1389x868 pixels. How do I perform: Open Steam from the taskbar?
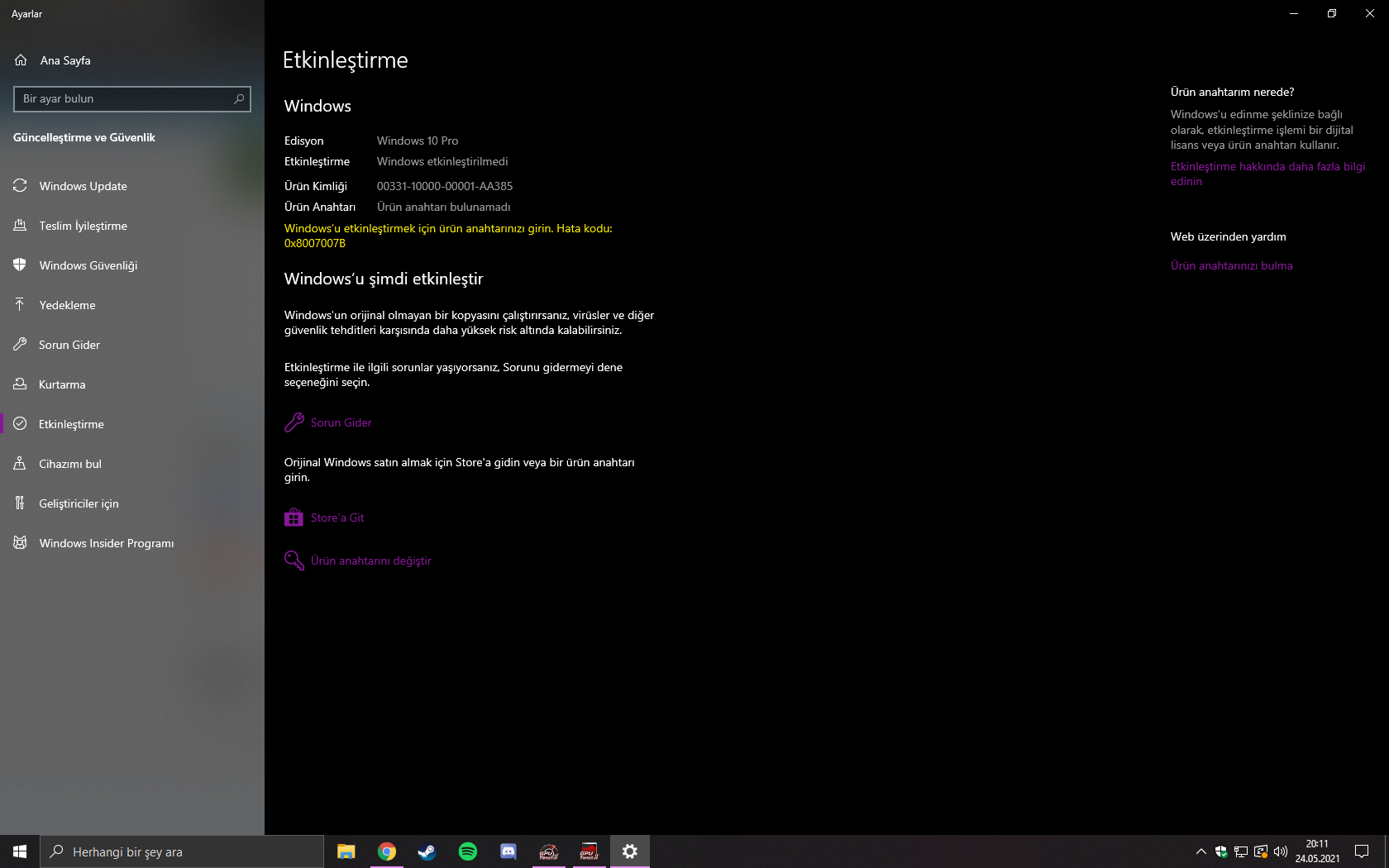point(427,851)
